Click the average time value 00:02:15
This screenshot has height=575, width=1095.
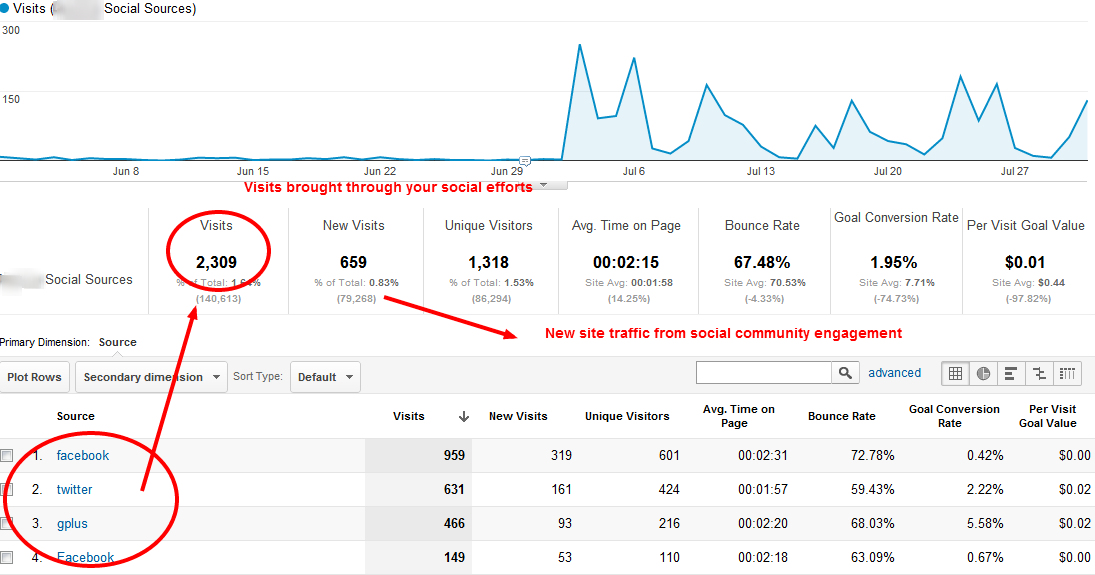626,263
